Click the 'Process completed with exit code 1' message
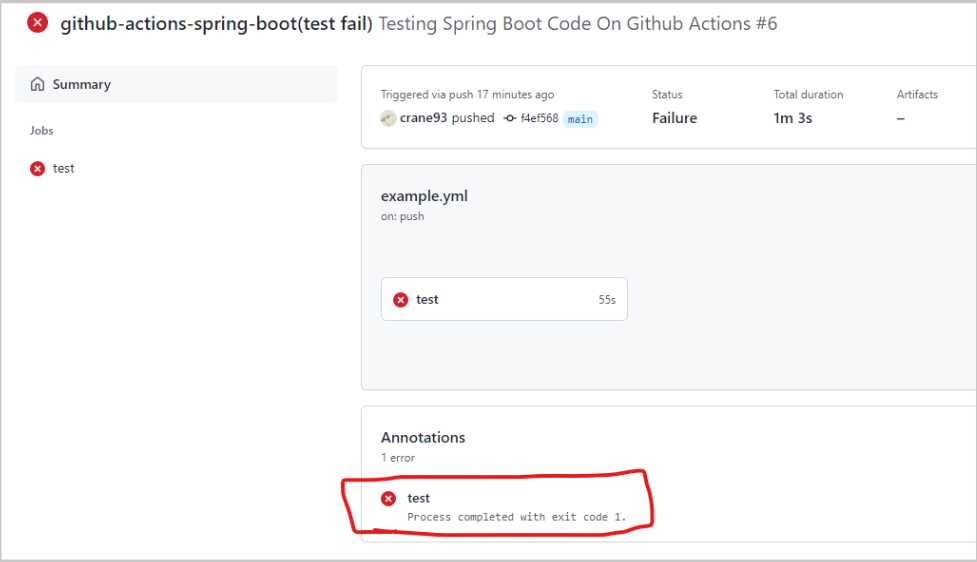The image size is (977, 562). (530, 517)
